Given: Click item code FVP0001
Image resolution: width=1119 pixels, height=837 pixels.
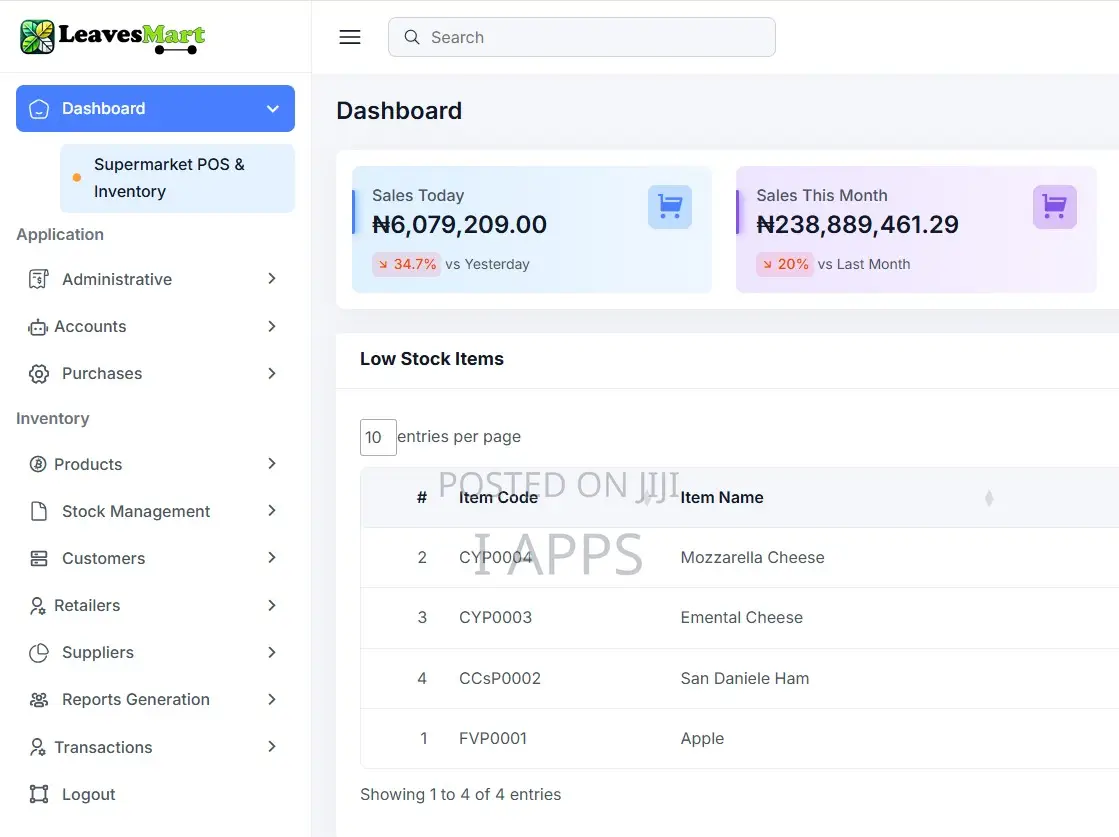Looking at the screenshot, I should pyautogui.click(x=492, y=739).
